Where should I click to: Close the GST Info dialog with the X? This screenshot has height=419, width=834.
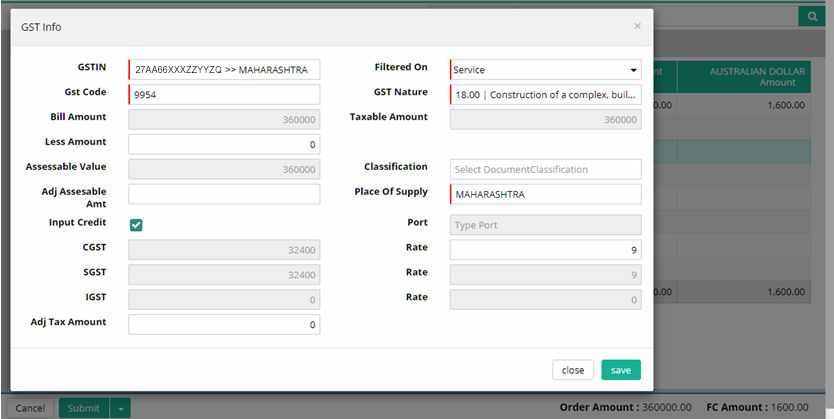pos(637,26)
